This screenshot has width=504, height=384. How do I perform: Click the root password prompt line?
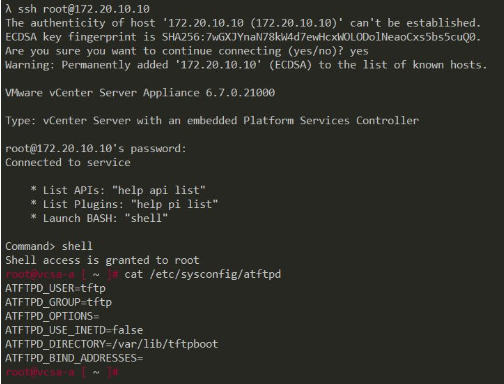pos(96,148)
